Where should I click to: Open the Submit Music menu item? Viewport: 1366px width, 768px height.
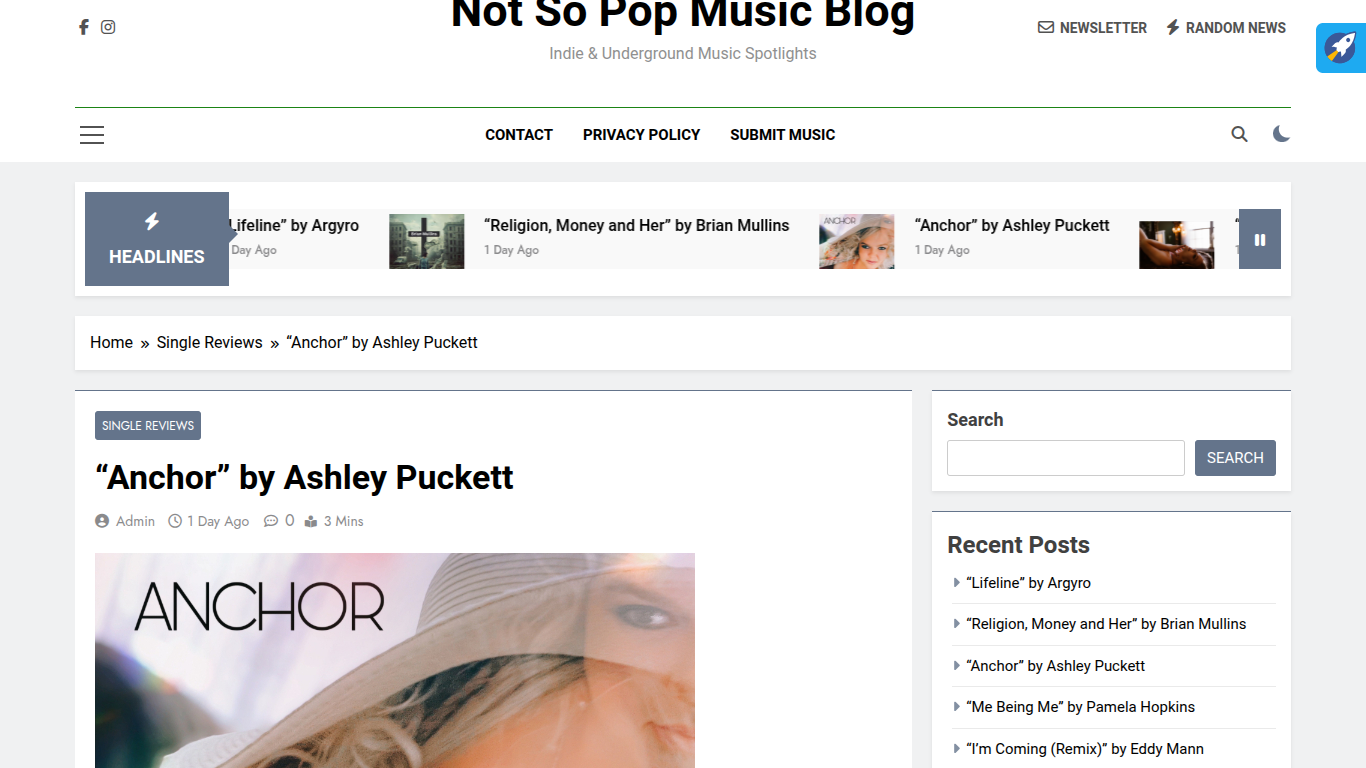(x=782, y=135)
